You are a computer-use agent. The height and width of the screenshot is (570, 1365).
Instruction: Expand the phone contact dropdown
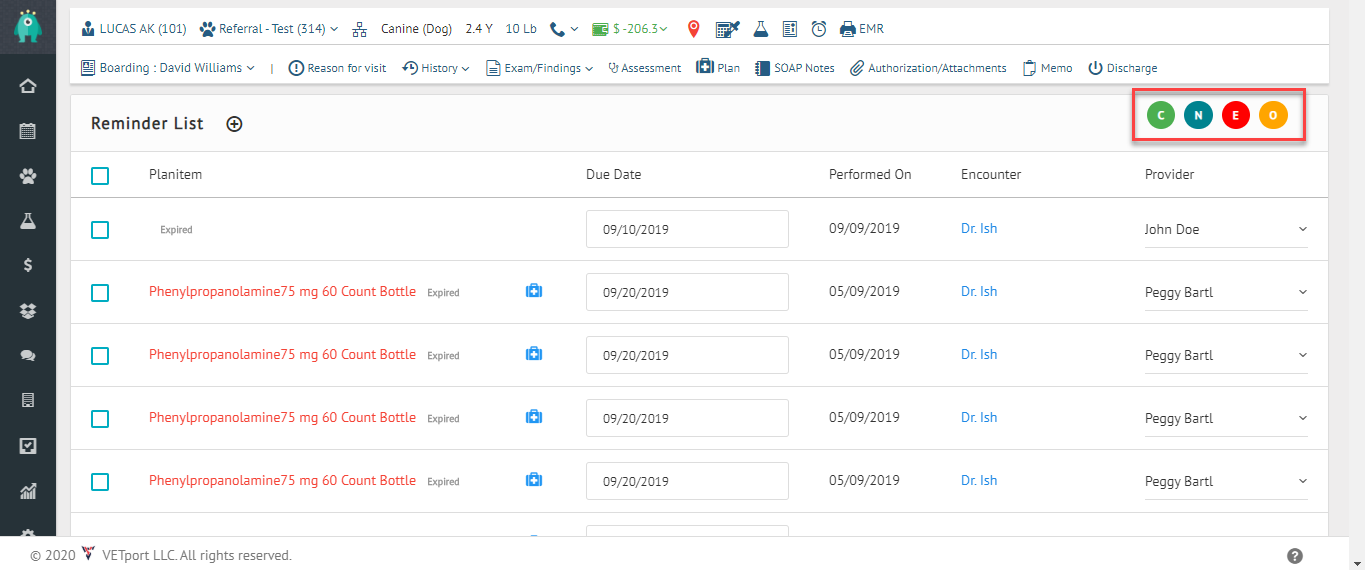coord(564,29)
